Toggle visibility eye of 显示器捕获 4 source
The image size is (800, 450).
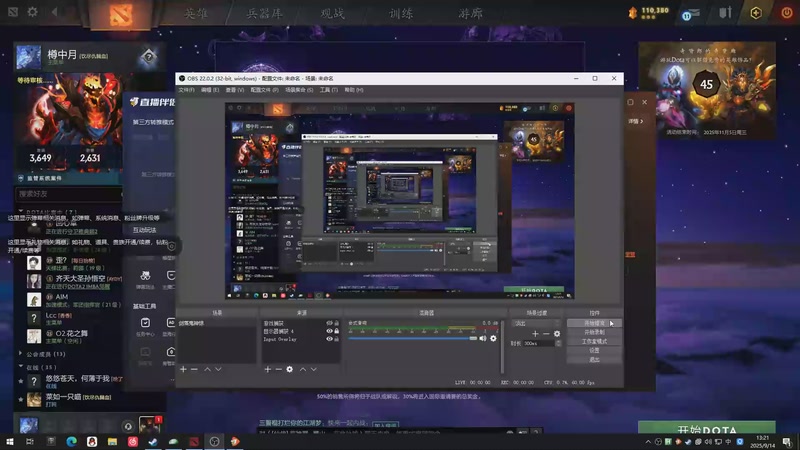tap(330, 331)
